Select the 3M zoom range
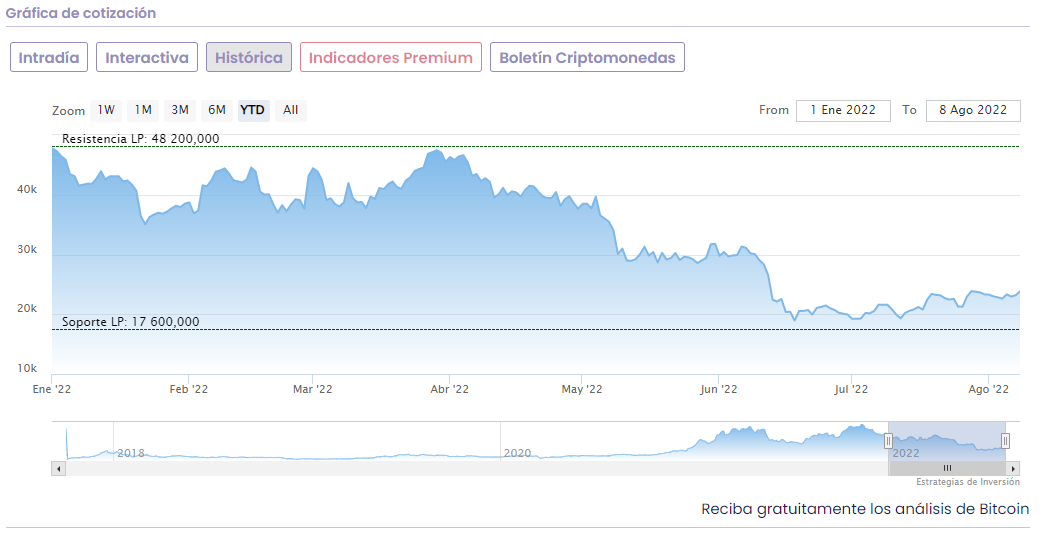Screen dimensions: 1043x544 [180, 110]
